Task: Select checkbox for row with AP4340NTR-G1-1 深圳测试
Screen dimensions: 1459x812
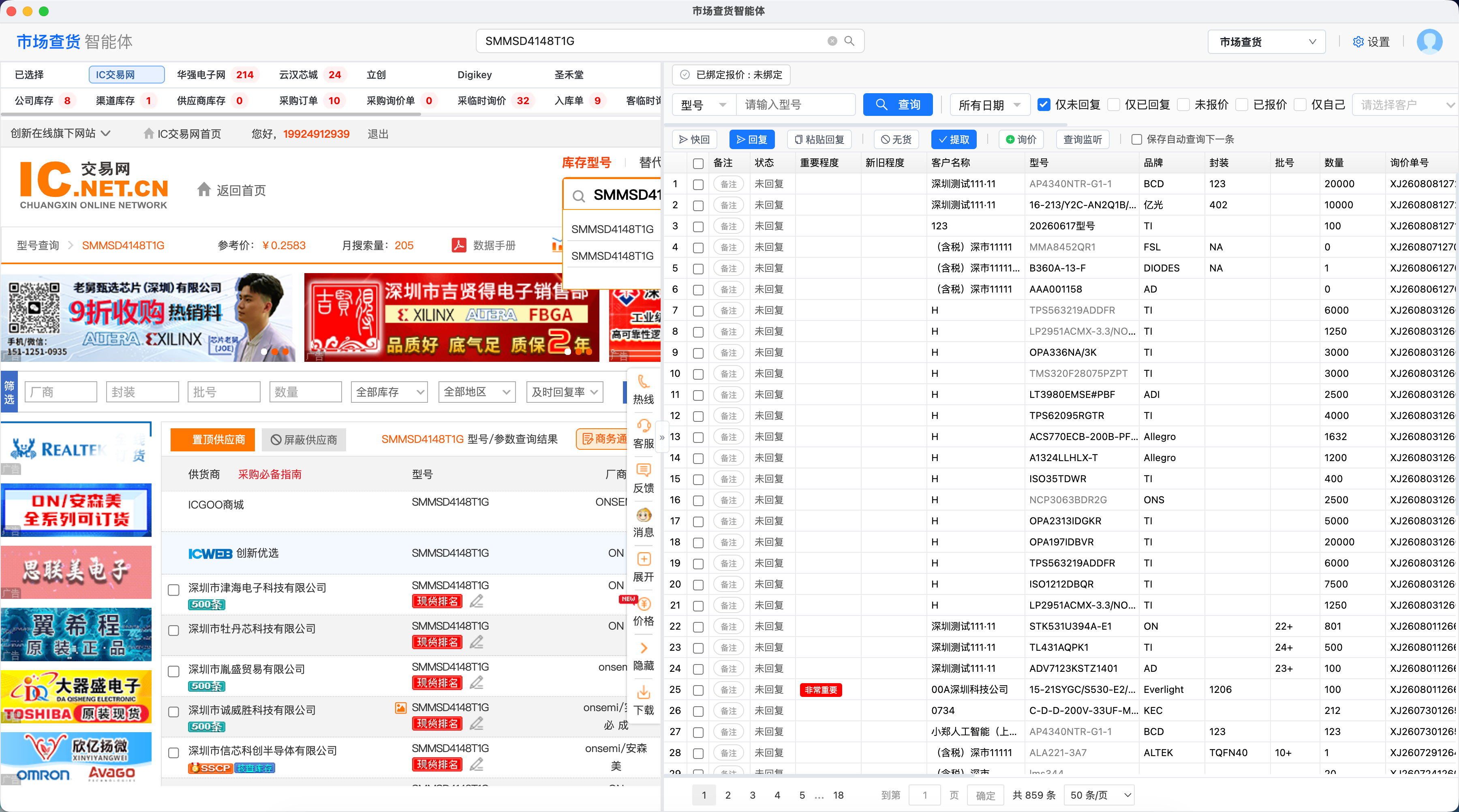Action: pos(698,185)
